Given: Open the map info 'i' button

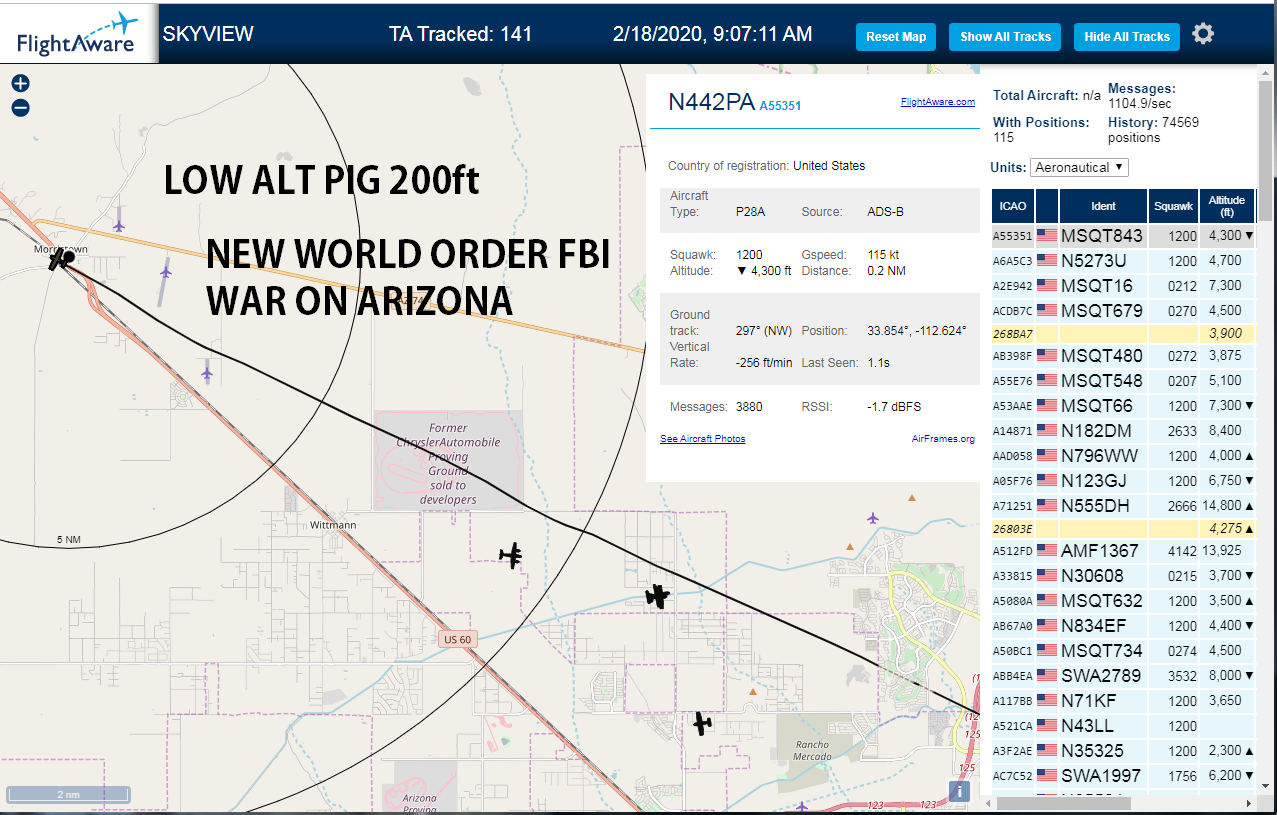Looking at the screenshot, I should 959,791.
